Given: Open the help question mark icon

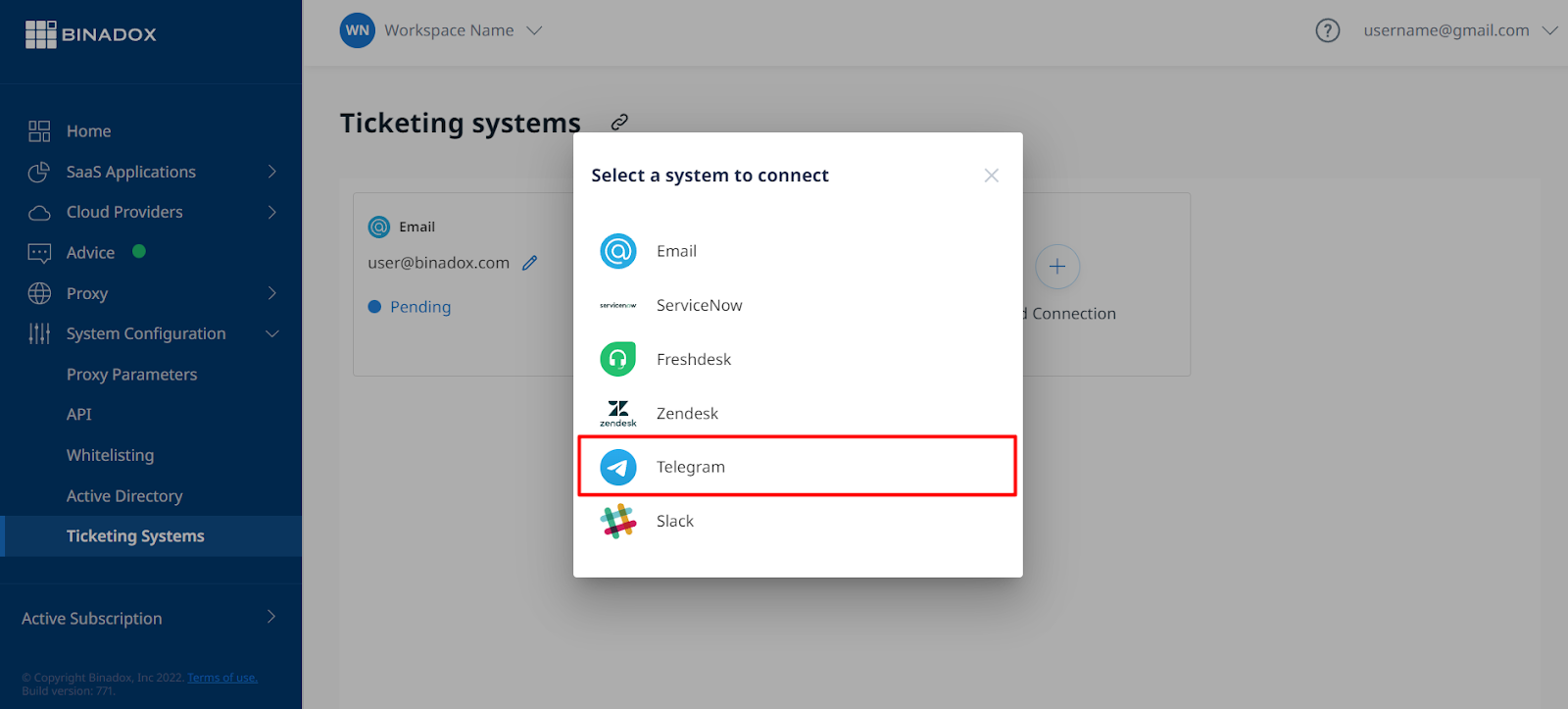Looking at the screenshot, I should pyautogui.click(x=1328, y=30).
